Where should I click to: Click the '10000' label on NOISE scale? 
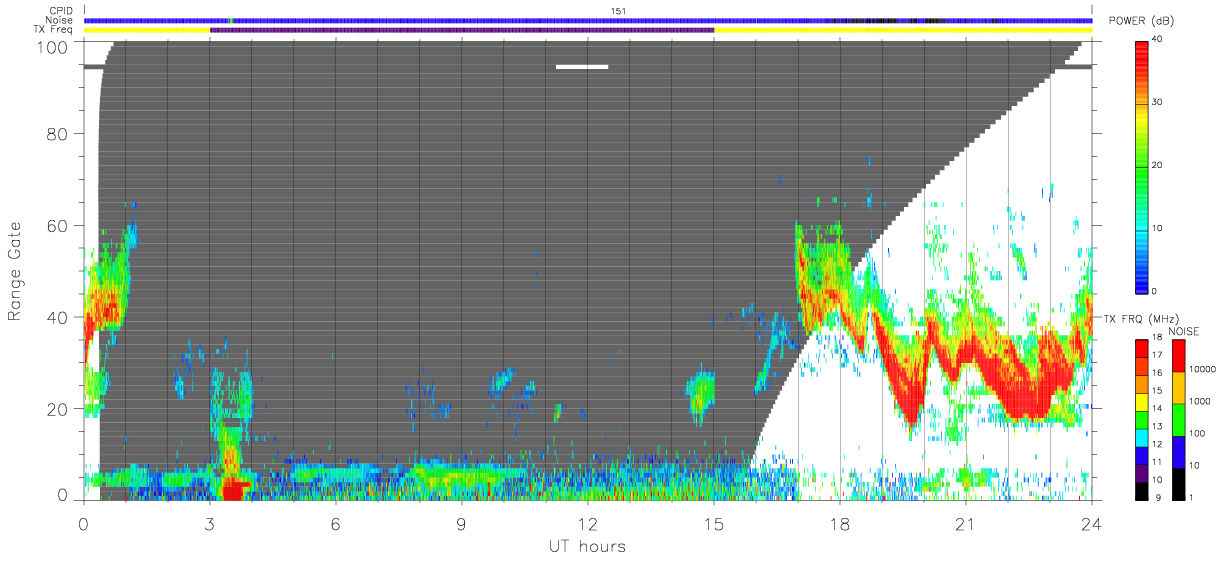point(1203,369)
